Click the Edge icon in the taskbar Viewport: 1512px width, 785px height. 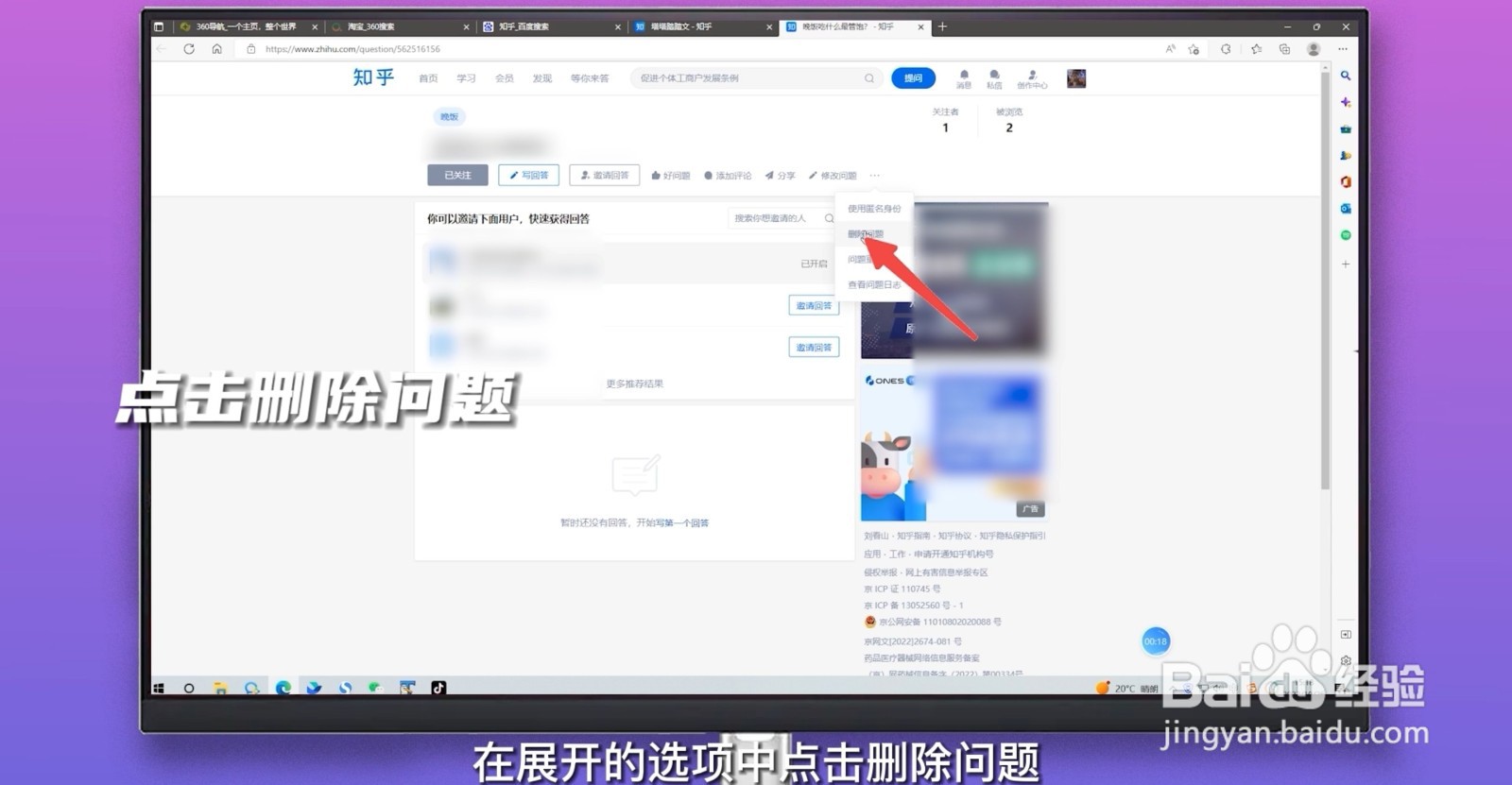coord(283,688)
